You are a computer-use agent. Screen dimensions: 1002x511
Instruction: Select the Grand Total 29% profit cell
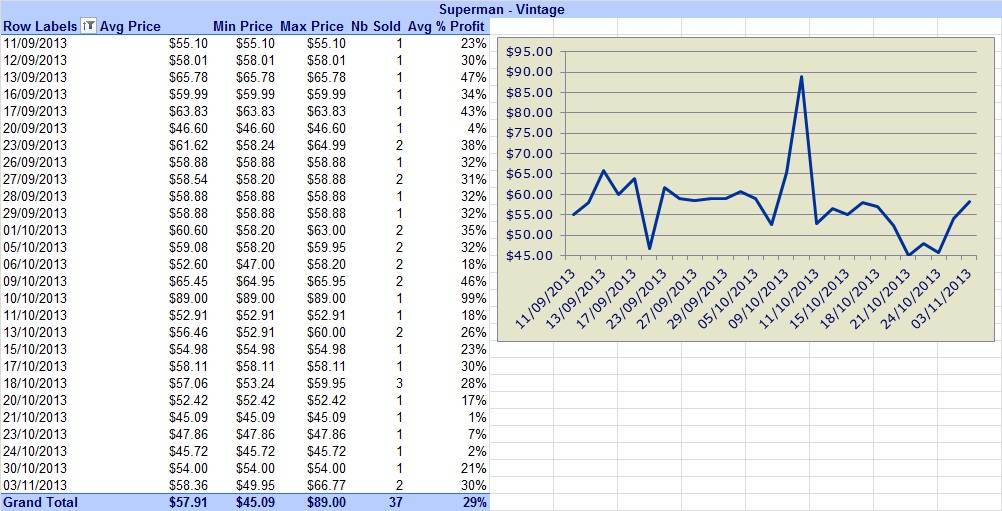click(x=475, y=503)
